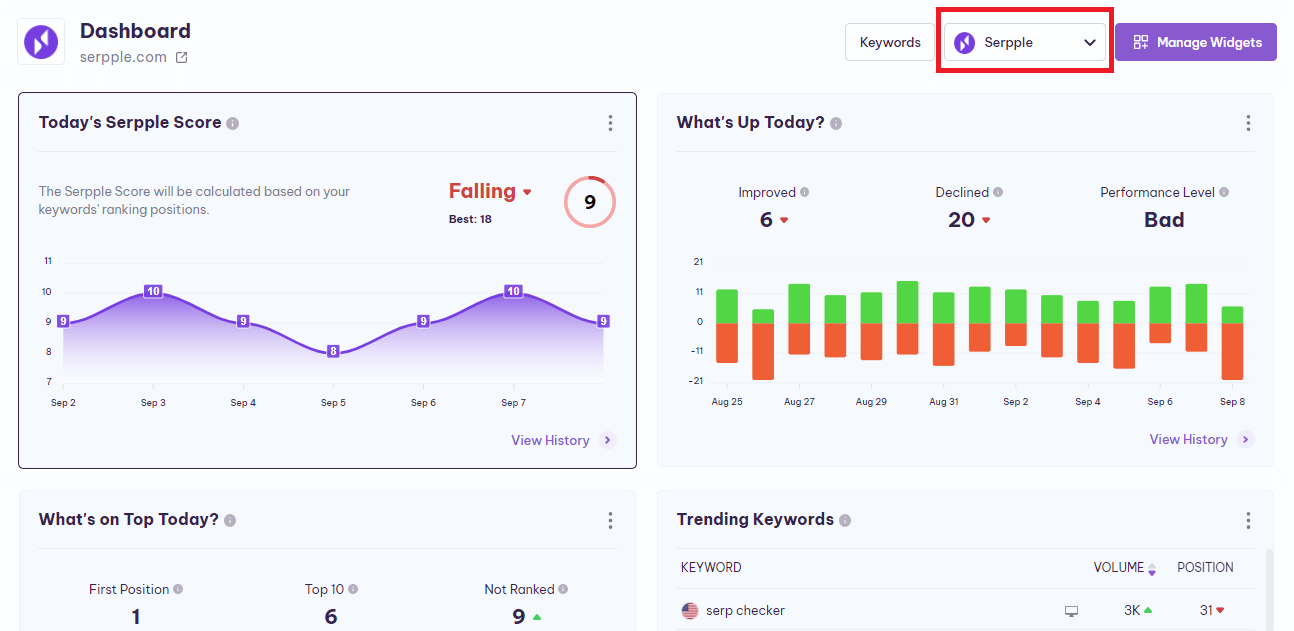
Task: Click the Bad performance level value
Action: tap(1164, 220)
